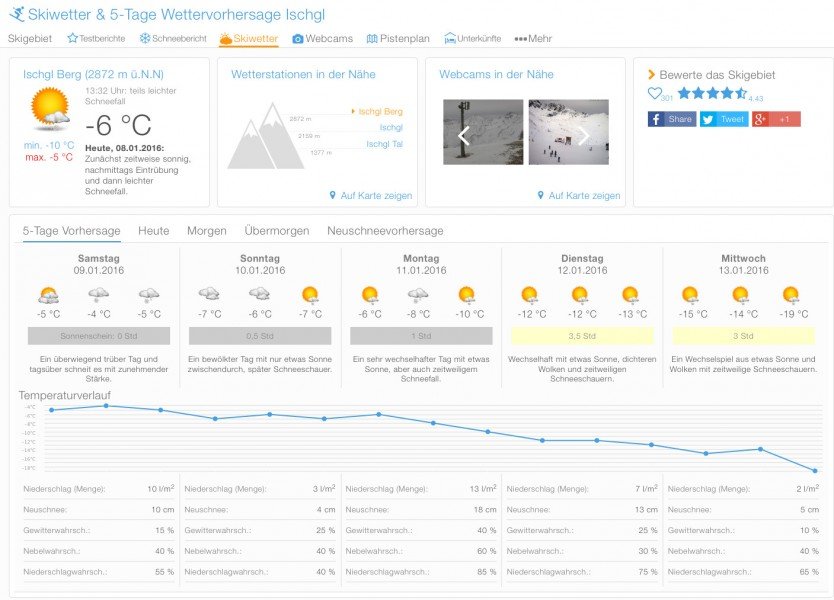The height and width of the screenshot is (600, 834).
Task: Click the bed icon next to Unterkünfte
Action: click(x=450, y=38)
